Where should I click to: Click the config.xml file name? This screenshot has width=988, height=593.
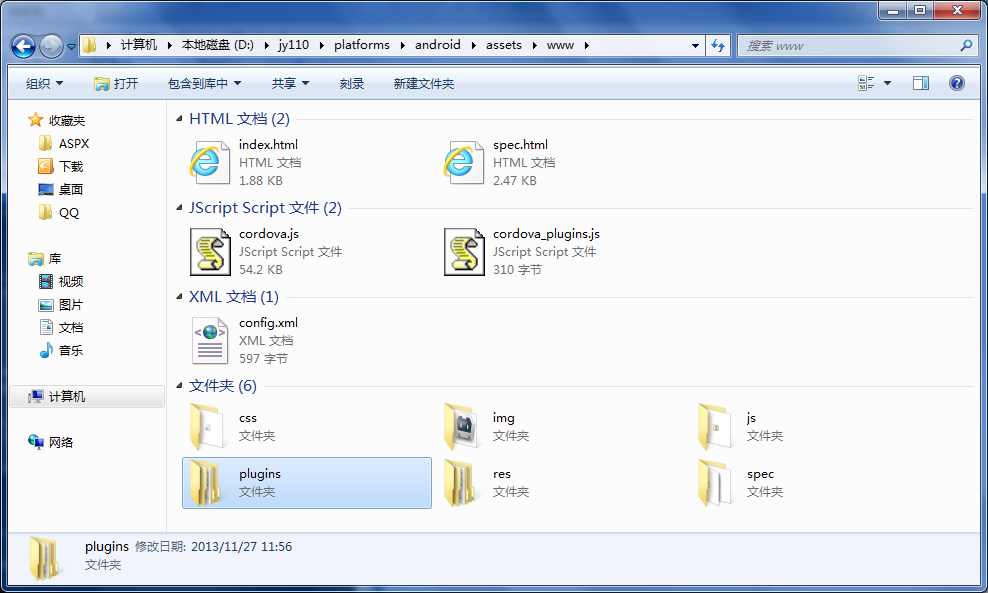(x=268, y=323)
